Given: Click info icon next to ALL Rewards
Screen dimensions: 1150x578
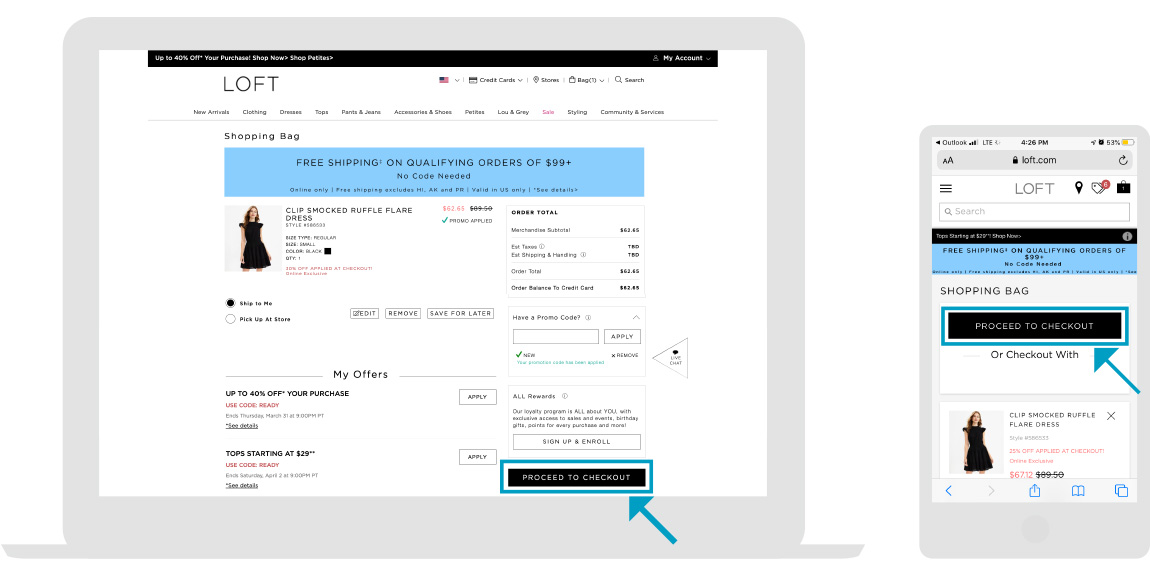Looking at the screenshot, I should pyautogui.click(x=565, y=396).
